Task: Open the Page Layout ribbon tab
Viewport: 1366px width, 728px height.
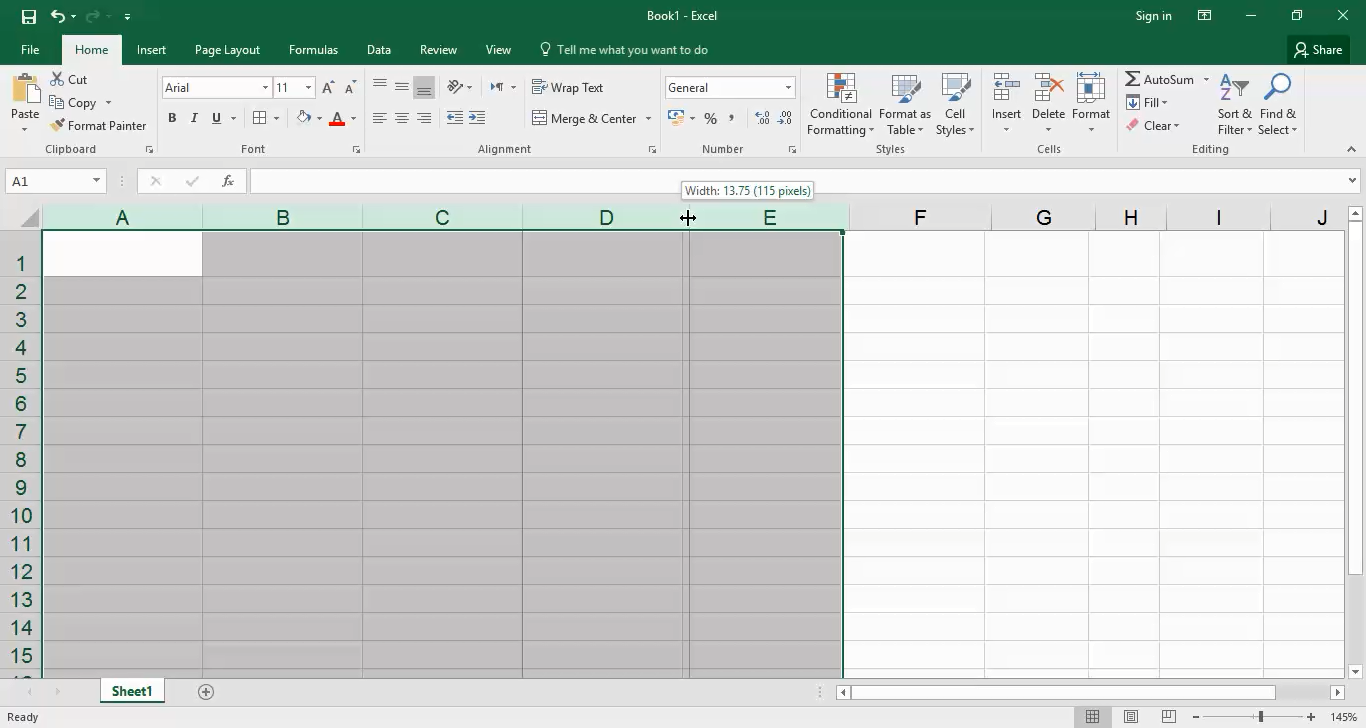Action: (227, 50)
